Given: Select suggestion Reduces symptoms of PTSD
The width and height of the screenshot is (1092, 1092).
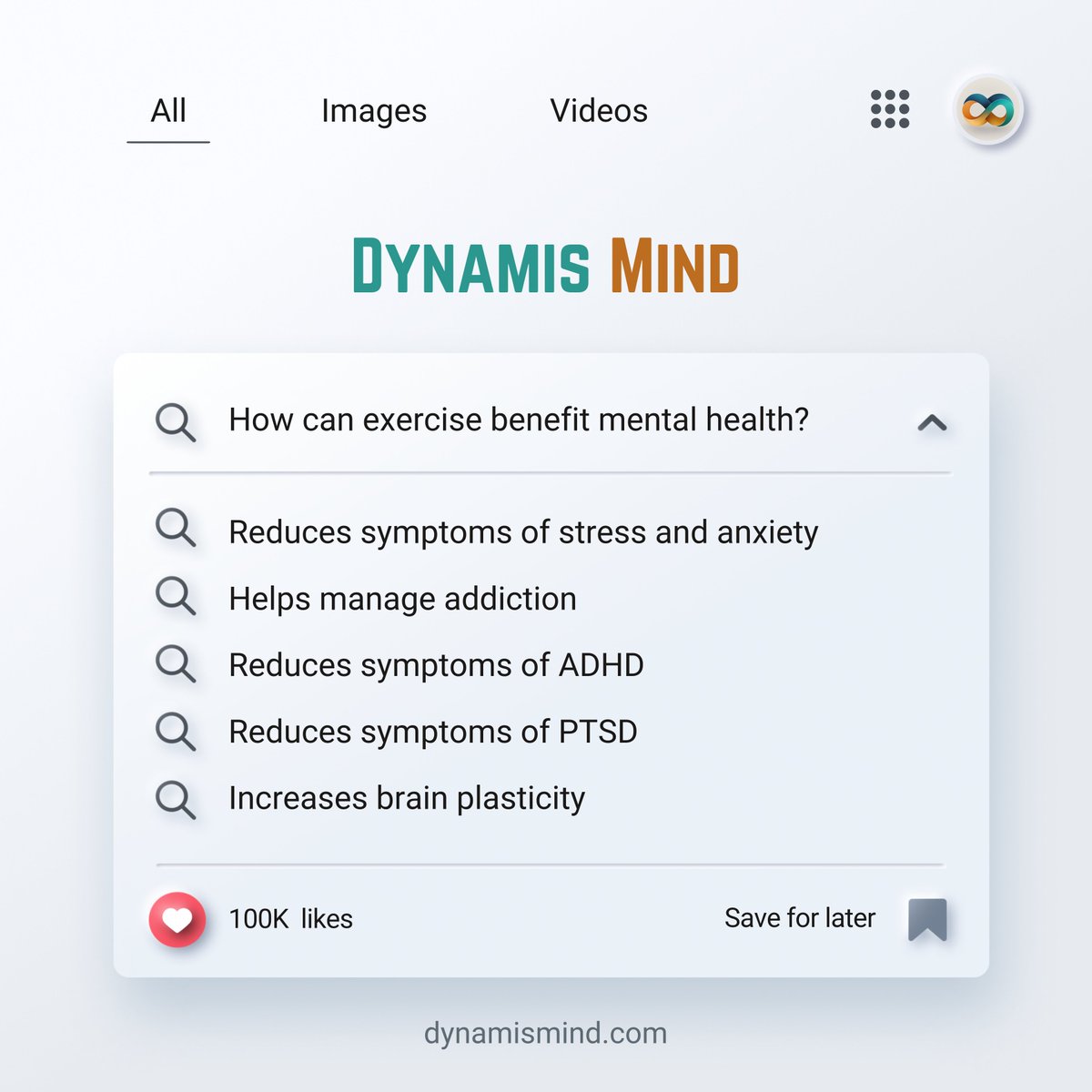Looking at the screenshot, I should pyautogui.click(x=433, y=732).
